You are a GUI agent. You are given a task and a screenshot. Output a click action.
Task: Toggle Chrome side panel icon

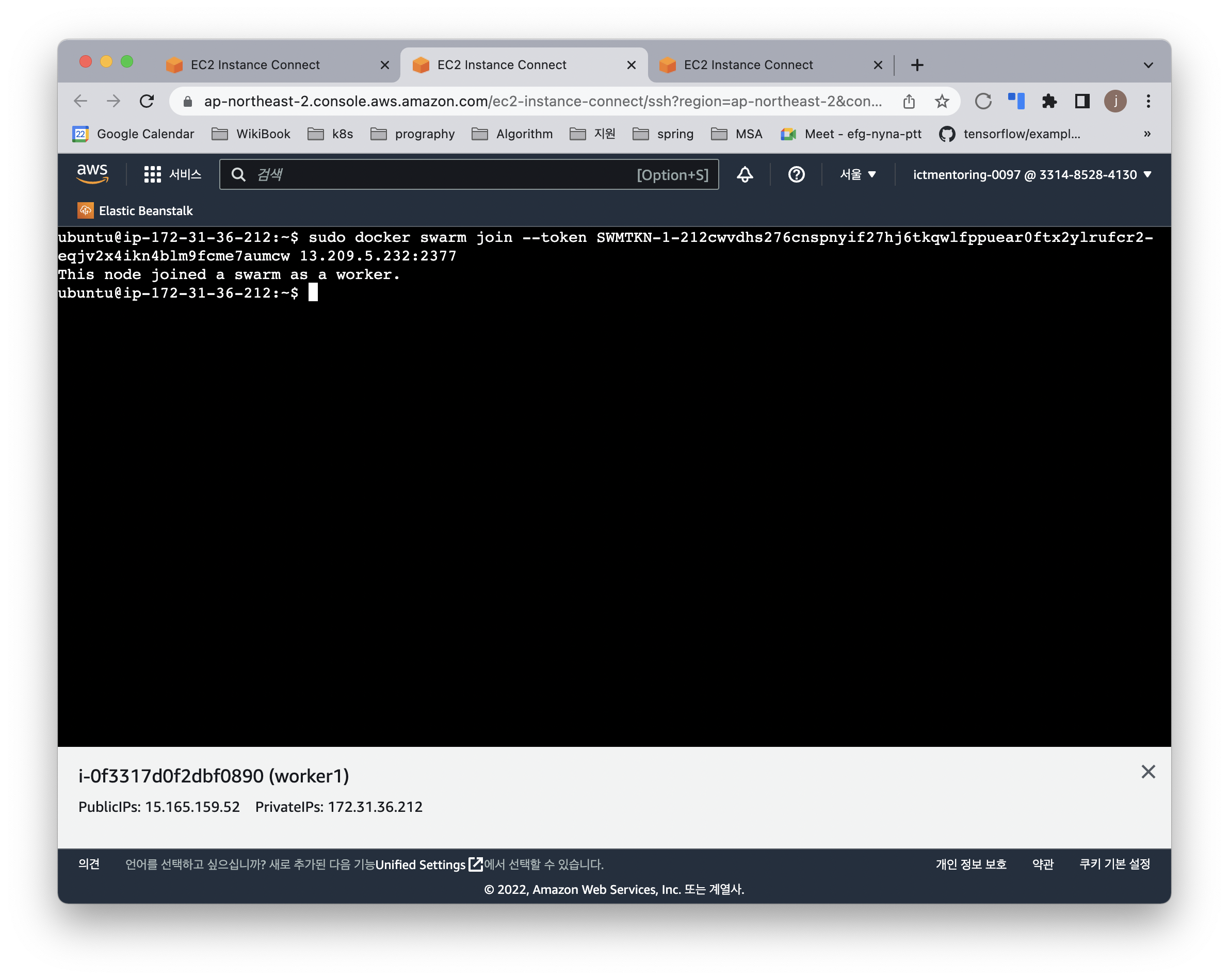click(x=1081, y=102)
